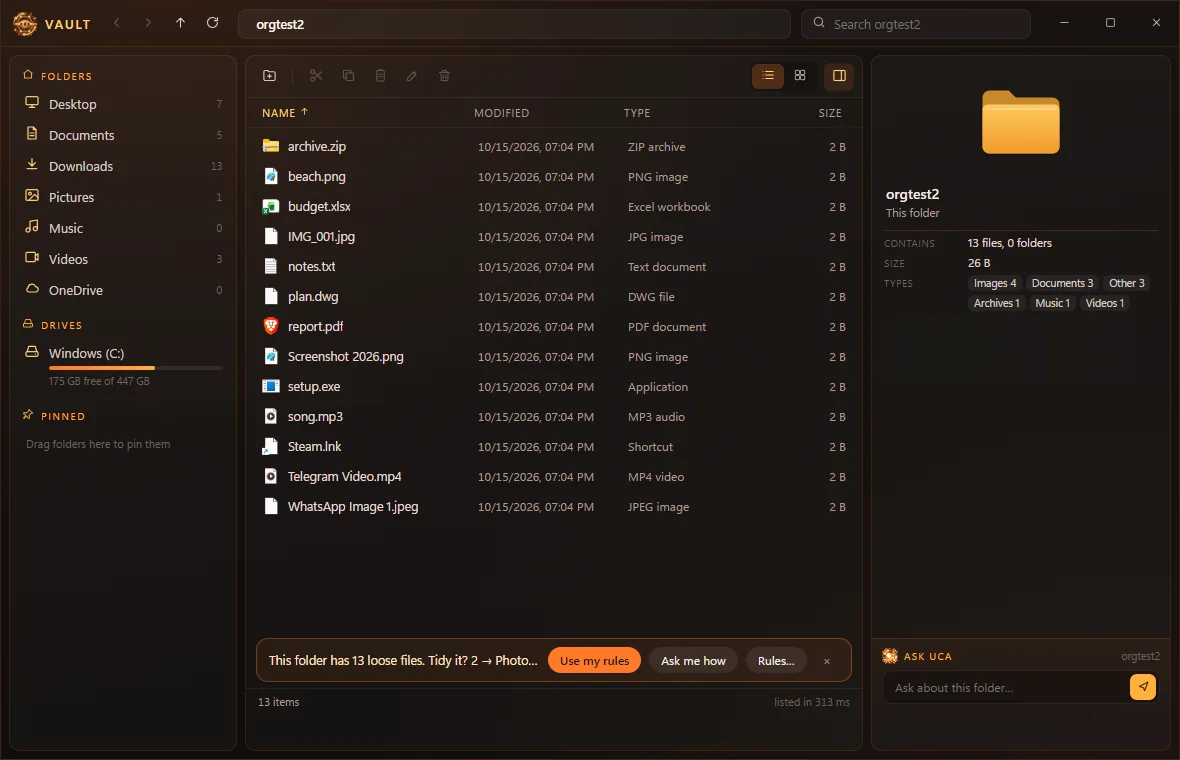
Task: Select the WhatsApp Image 1.jpeg file name
Action: pos(353,506)
